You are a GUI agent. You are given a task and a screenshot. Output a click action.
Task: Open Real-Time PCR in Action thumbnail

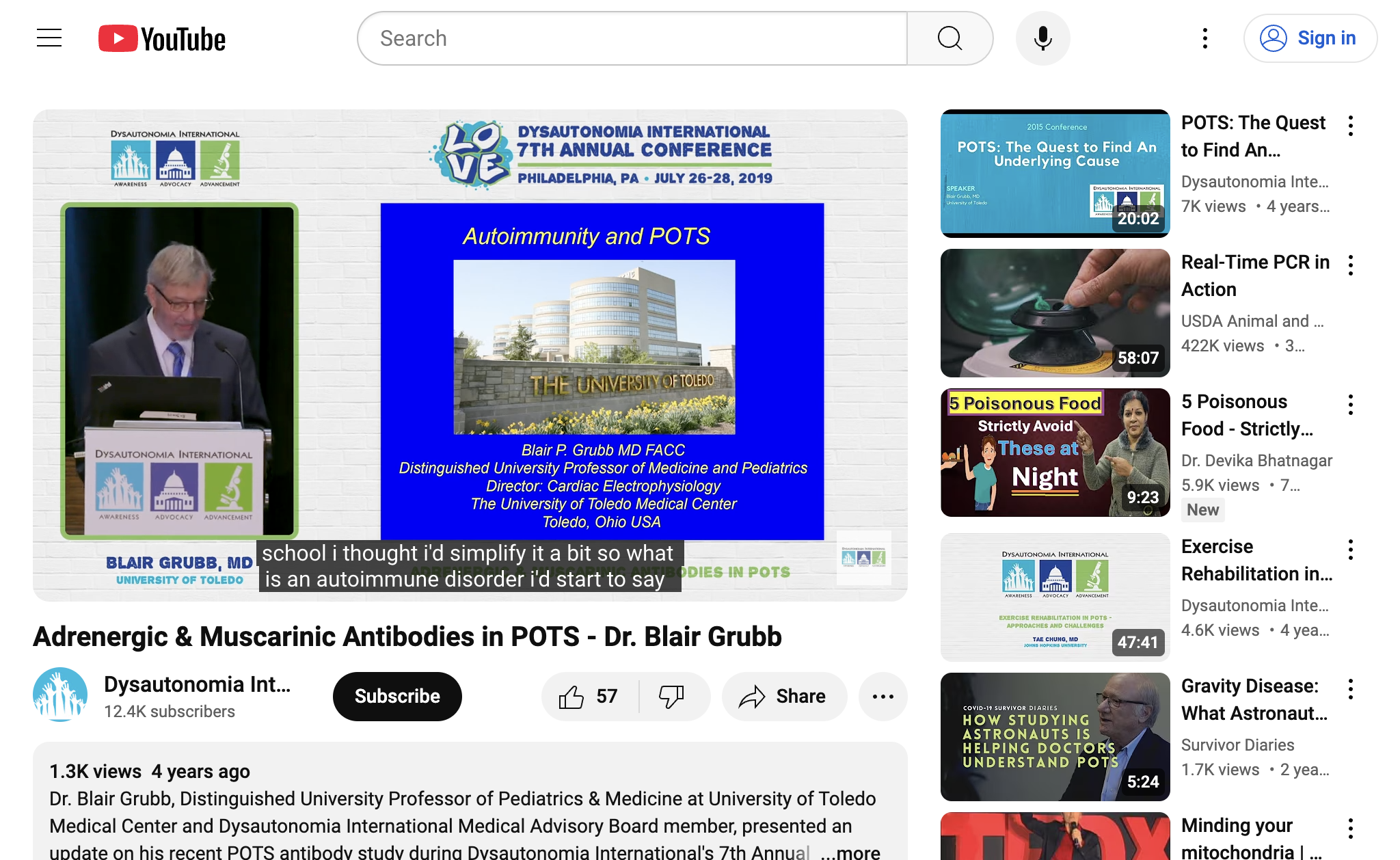1055,313
